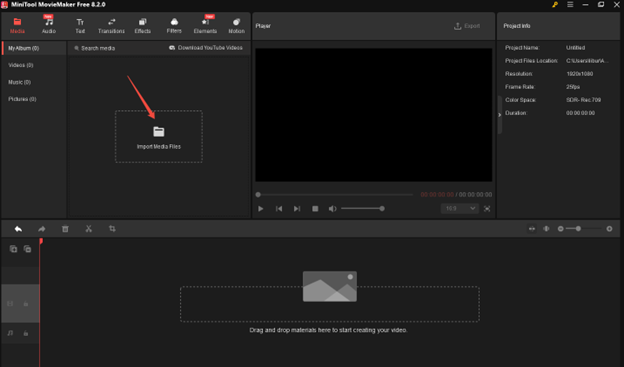
Task: Toggle audio track lock
Action: 26,333
